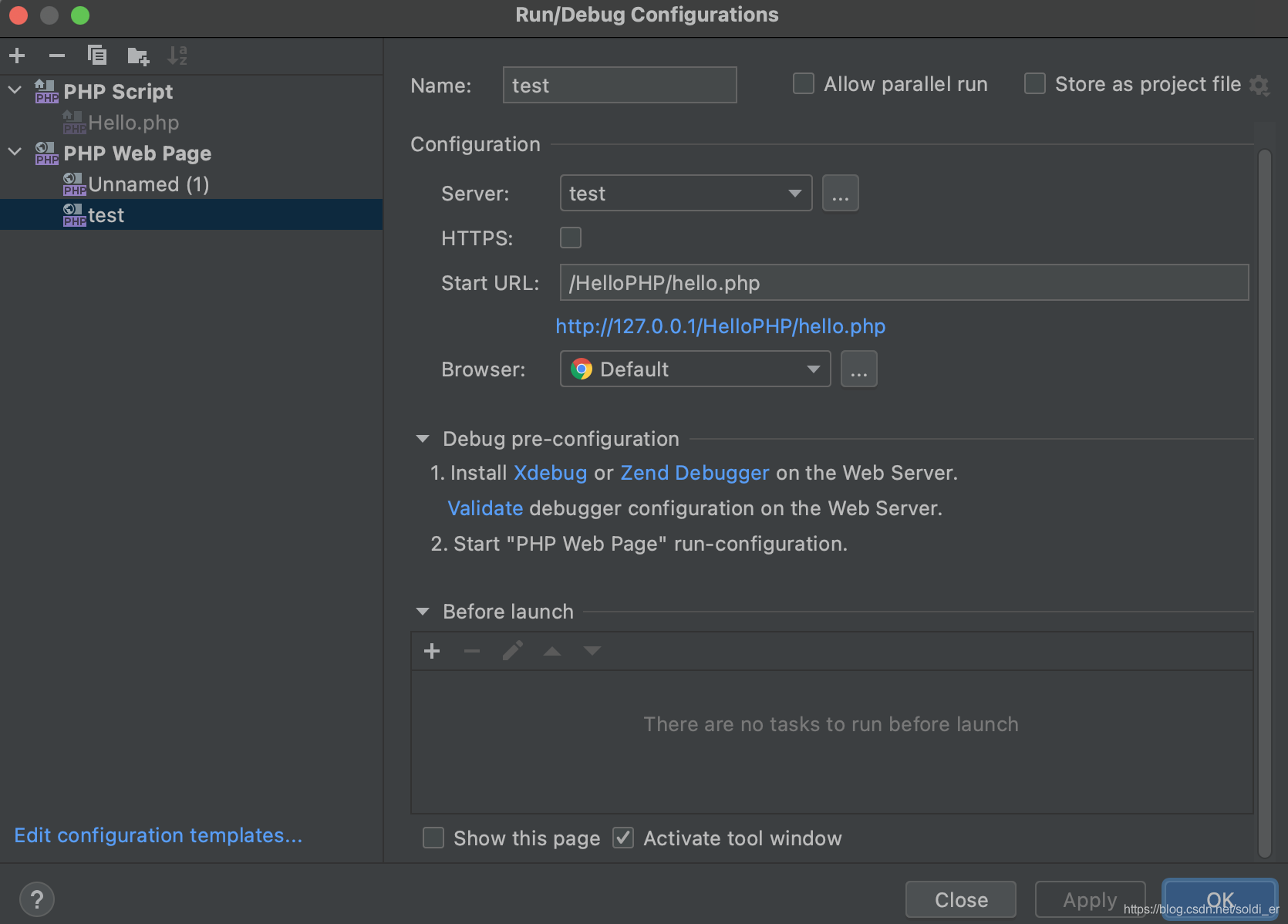Select the test configuration
This screenshot has width=1288, height=924.
click(191, 214)
